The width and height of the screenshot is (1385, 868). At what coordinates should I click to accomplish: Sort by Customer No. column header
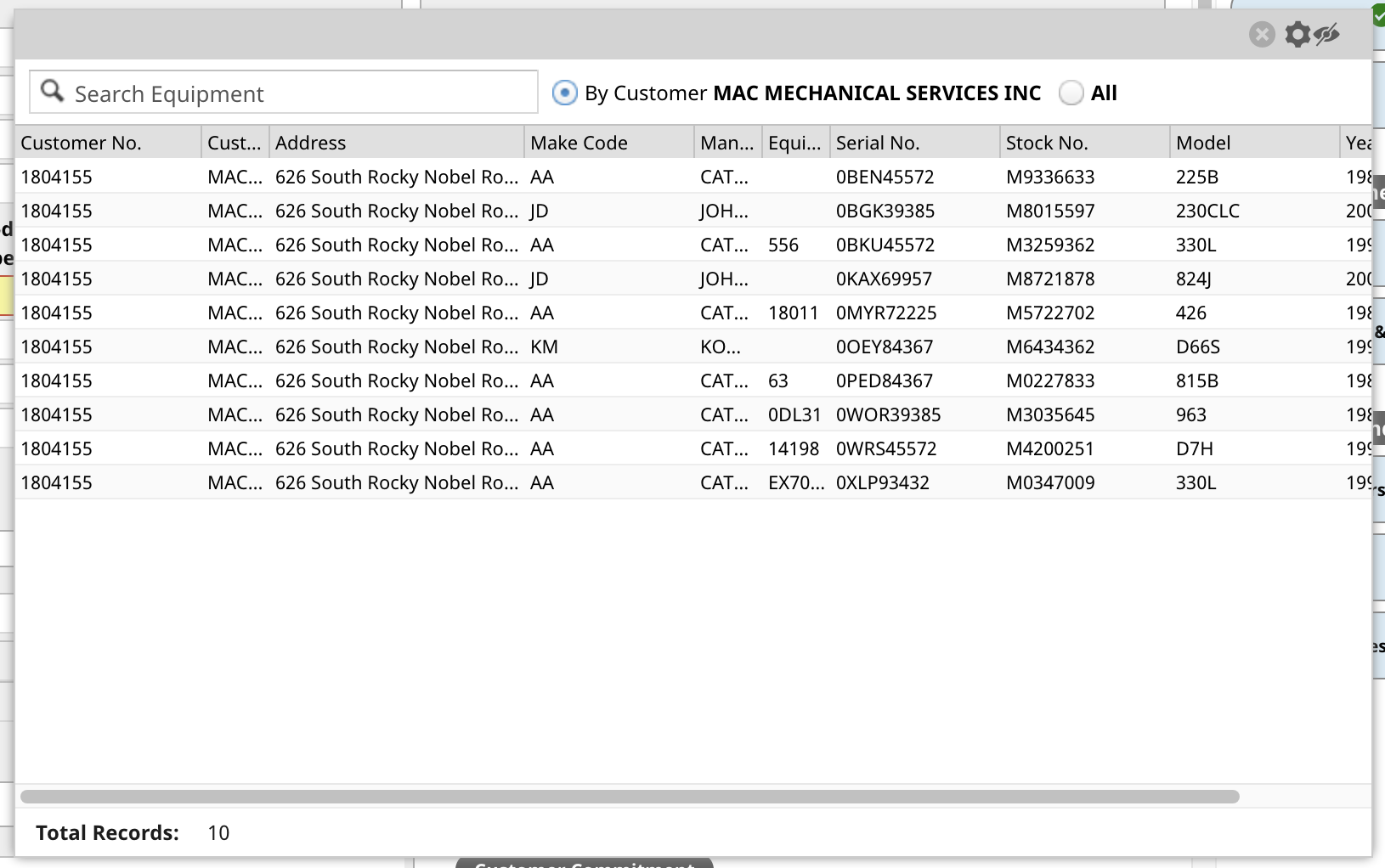click(x=108, y=143)
